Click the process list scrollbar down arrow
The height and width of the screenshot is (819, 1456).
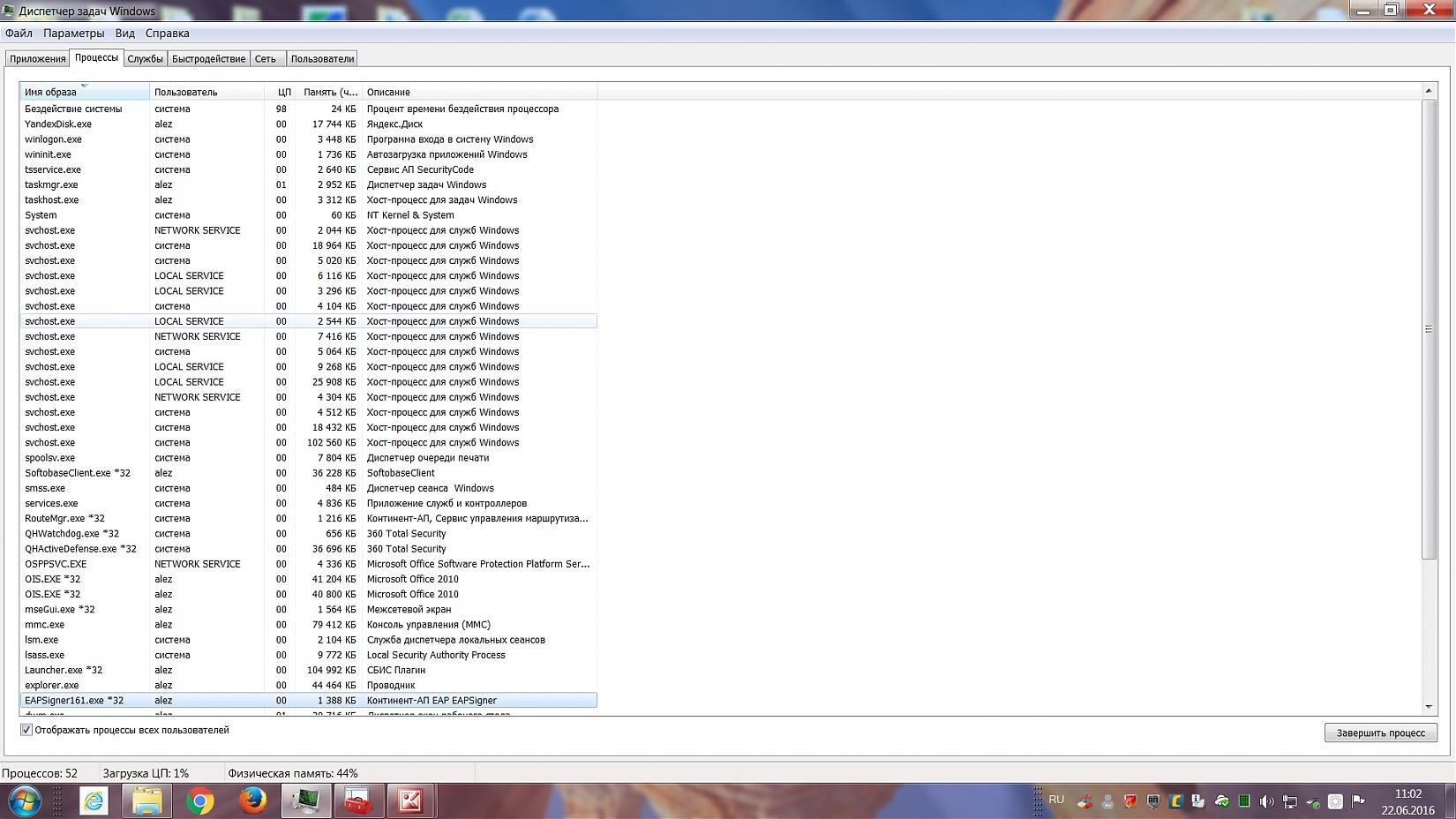[x=1429, y=707]
